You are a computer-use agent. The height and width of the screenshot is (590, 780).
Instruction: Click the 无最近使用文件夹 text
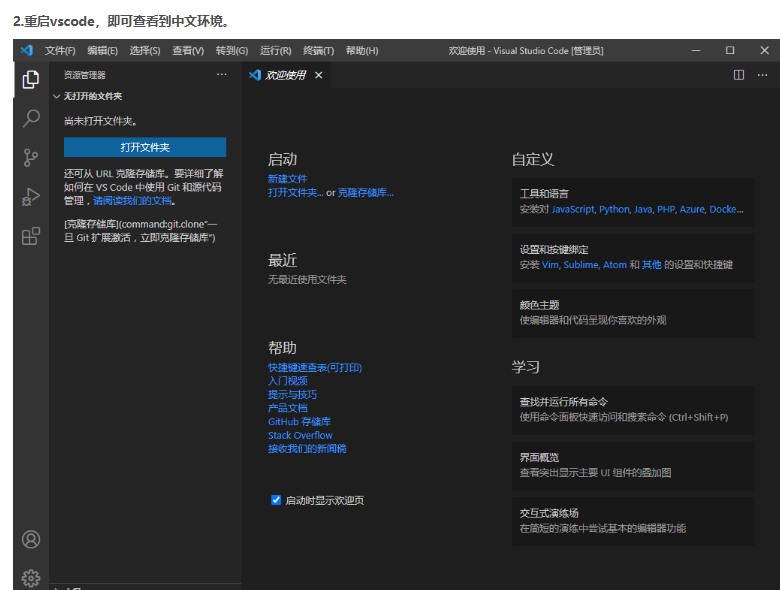[307, 280]
